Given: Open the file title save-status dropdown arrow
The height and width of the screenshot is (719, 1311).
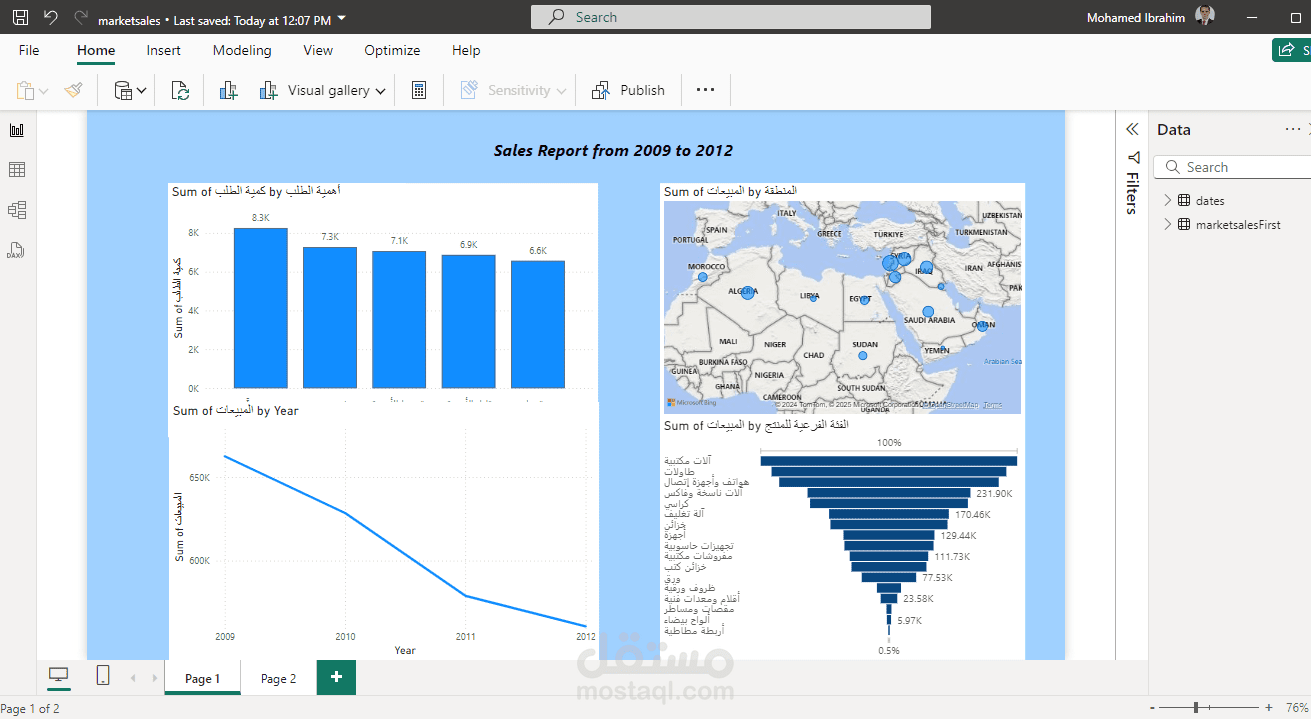Looking at the screenshot, I should [x=342, y=19].
